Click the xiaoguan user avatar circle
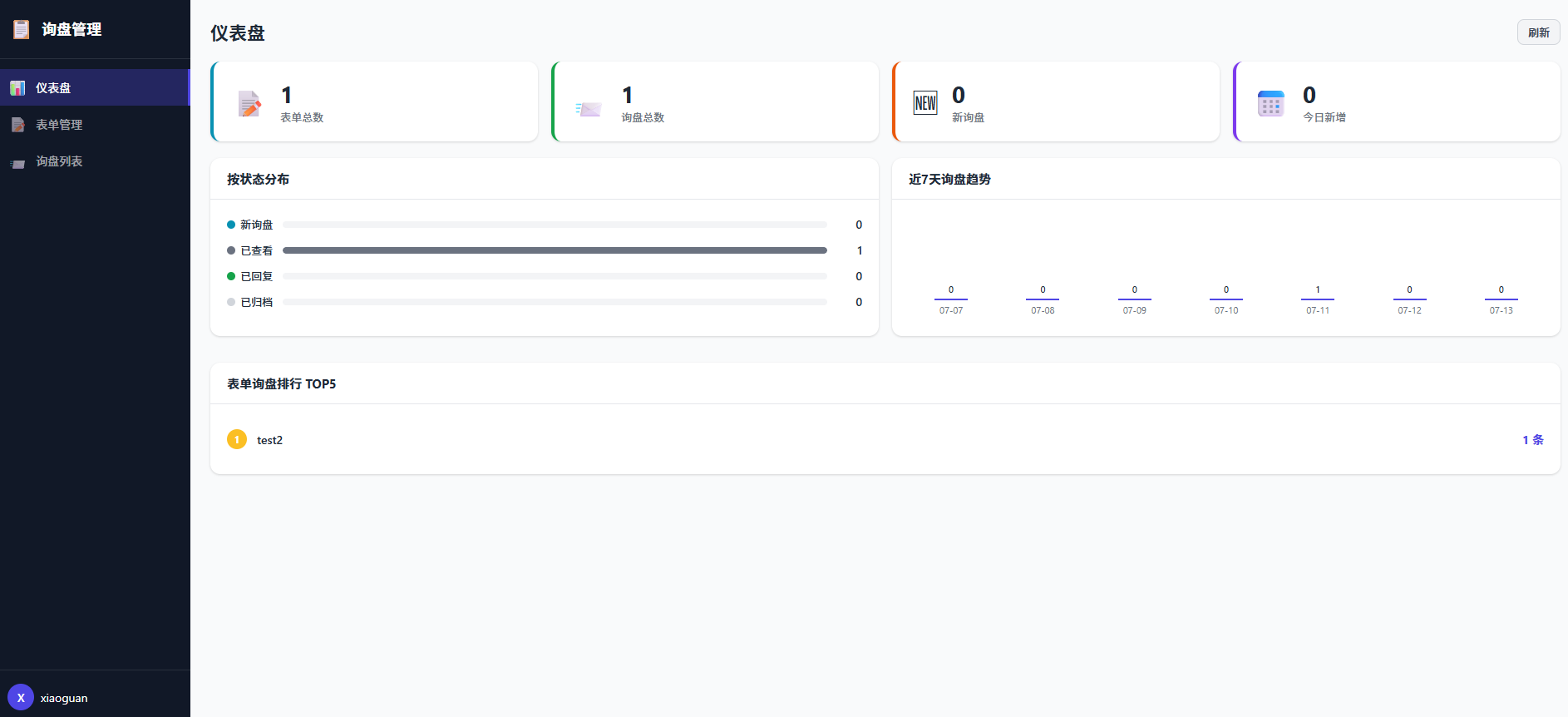Screen dimensions: 1568x717 (x=21, y=697)
